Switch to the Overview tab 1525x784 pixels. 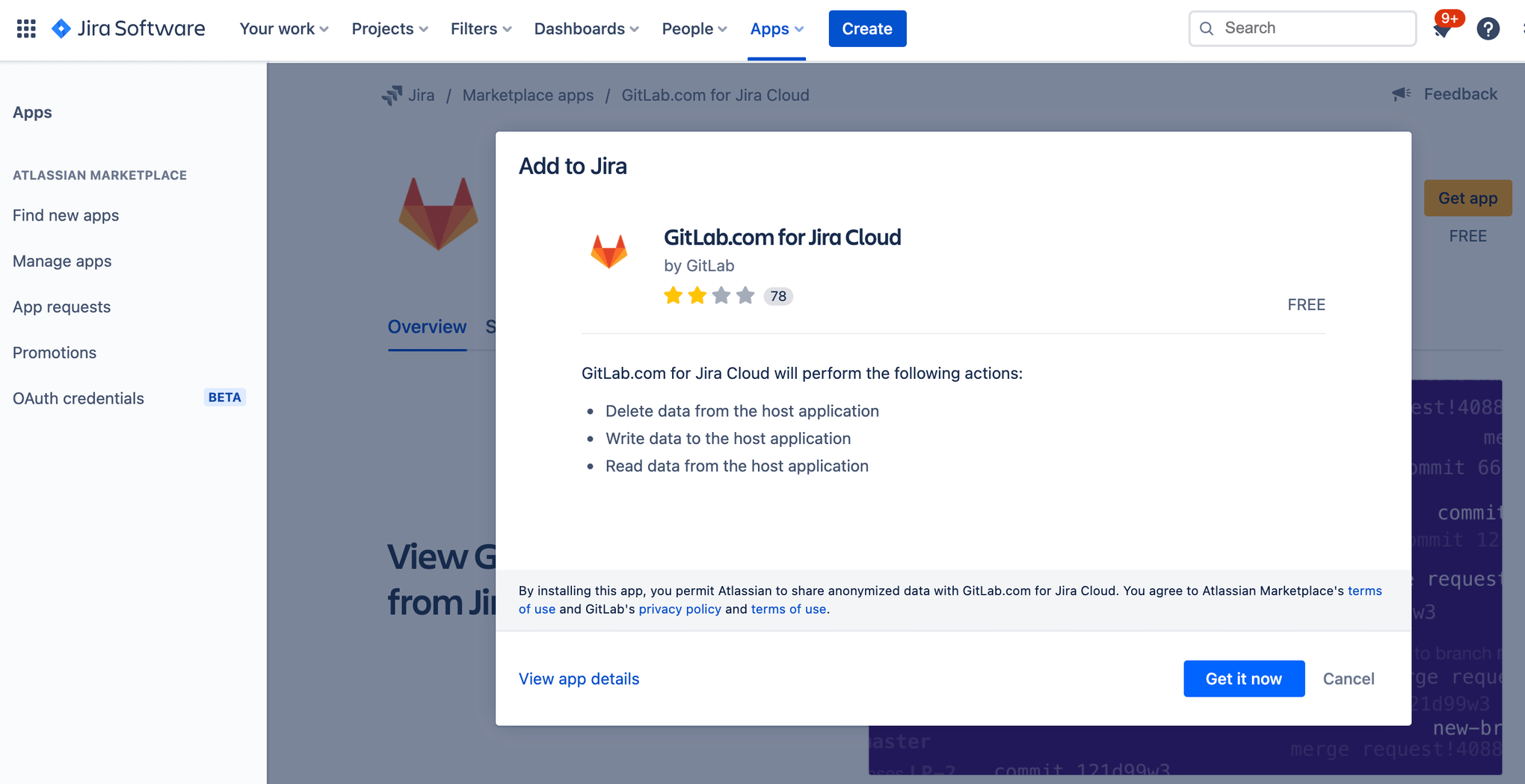(x=426, y=327)
